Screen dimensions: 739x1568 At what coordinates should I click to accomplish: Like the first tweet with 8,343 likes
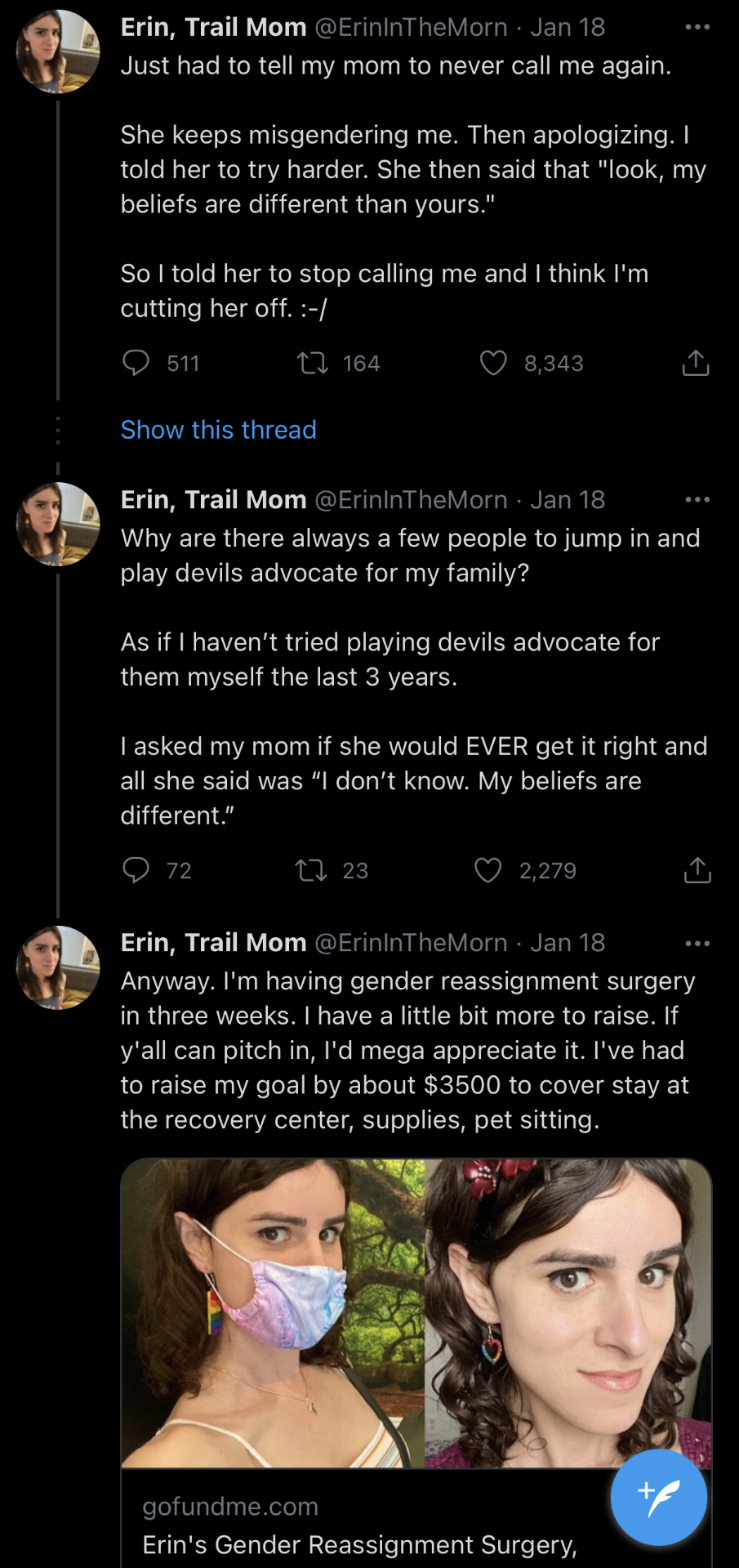point(493,363)
